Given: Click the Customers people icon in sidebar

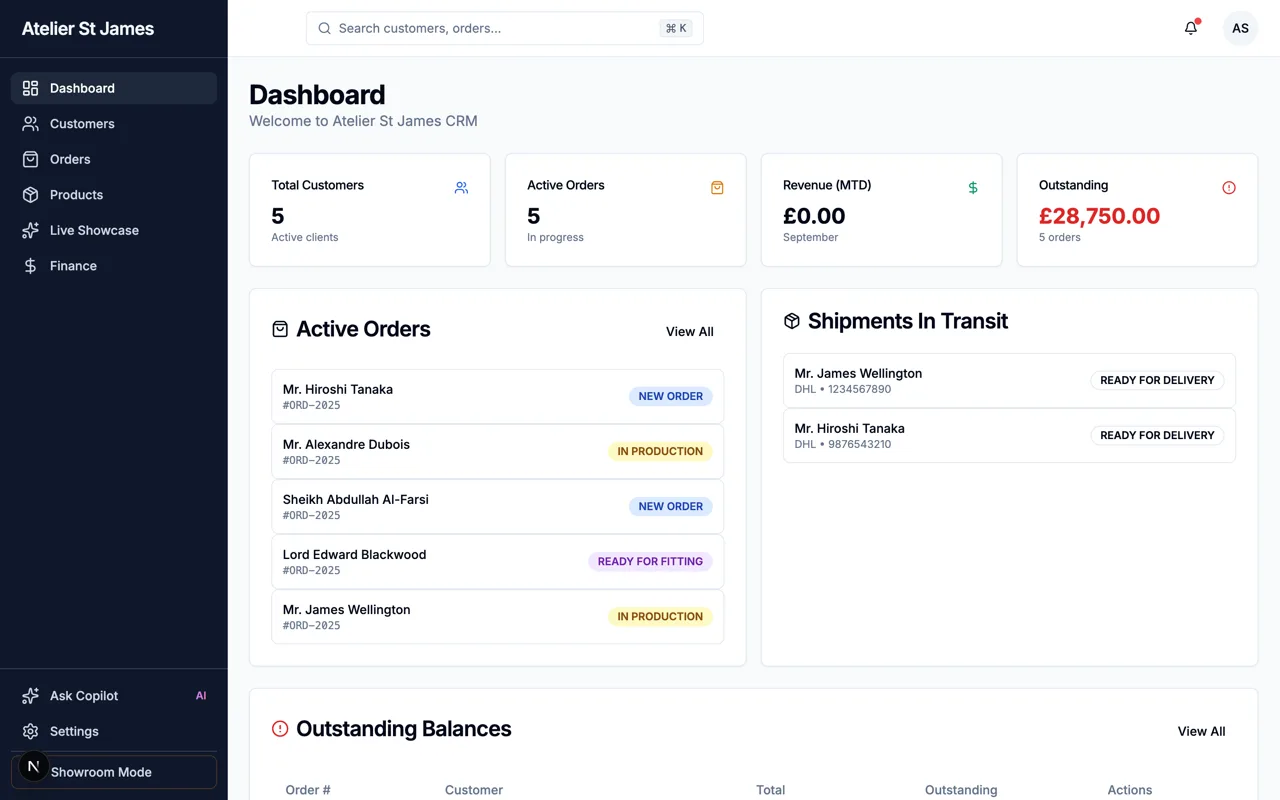Looking at the screenshot, I should (x=30, y=124).
